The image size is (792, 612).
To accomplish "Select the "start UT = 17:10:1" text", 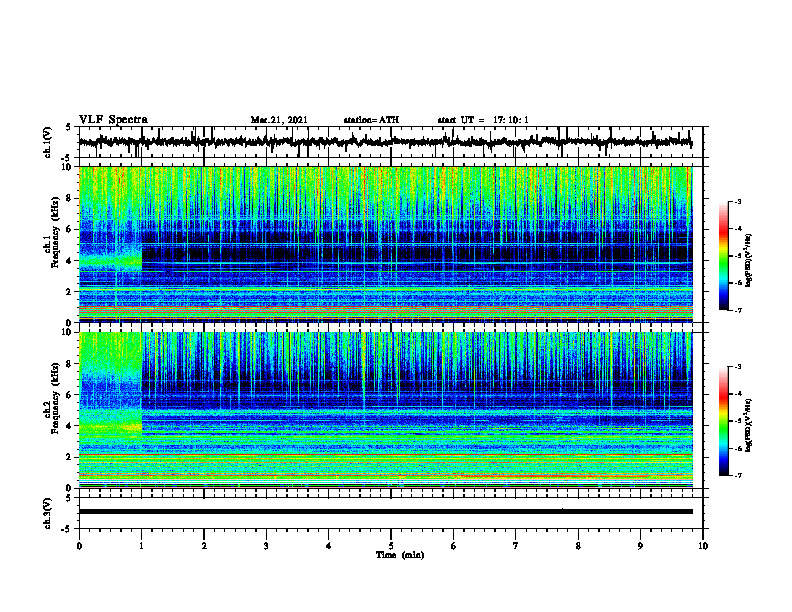I will [x=483, y=120].
